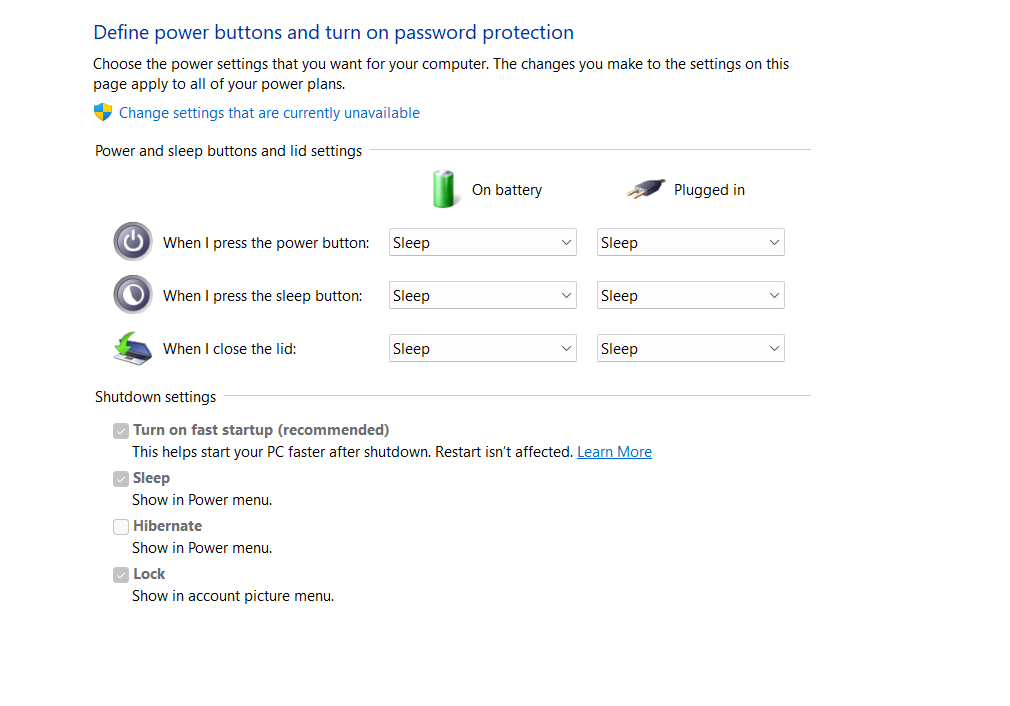Click the green battery icon

point(443,189)
